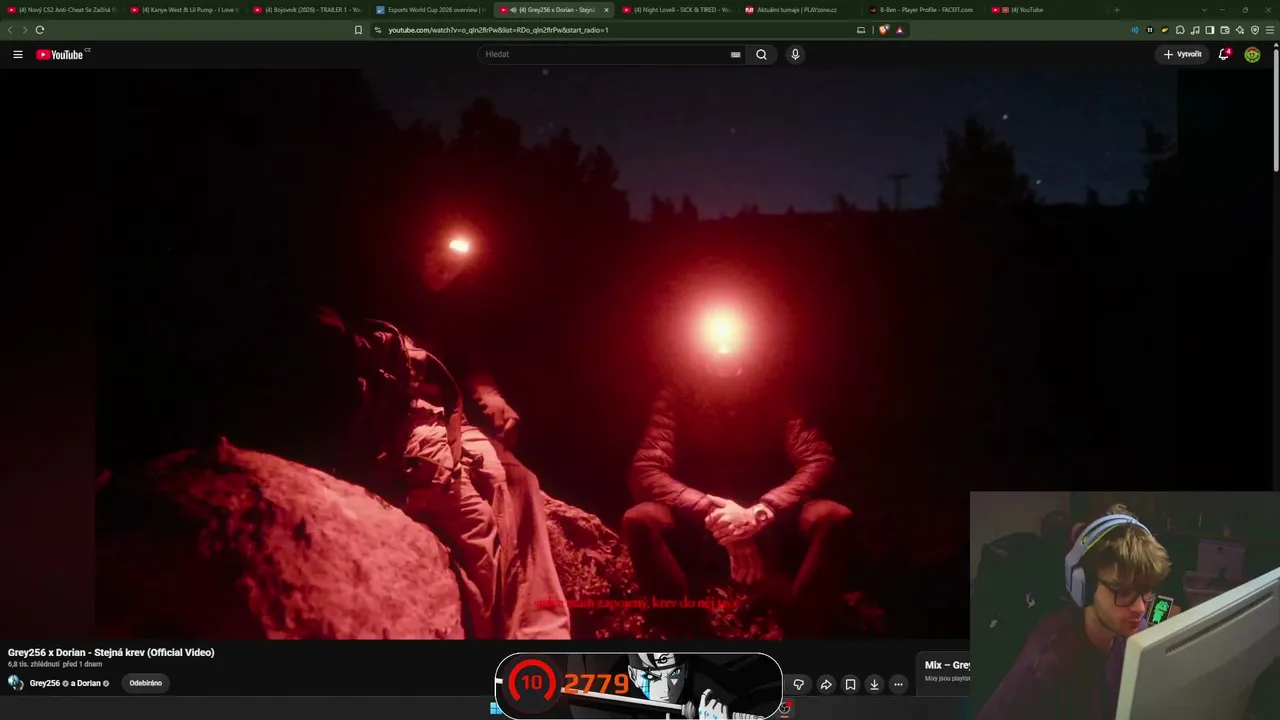1280x720 pixels.
Task: Open more actions with the three-dot button
Action: 898,684
